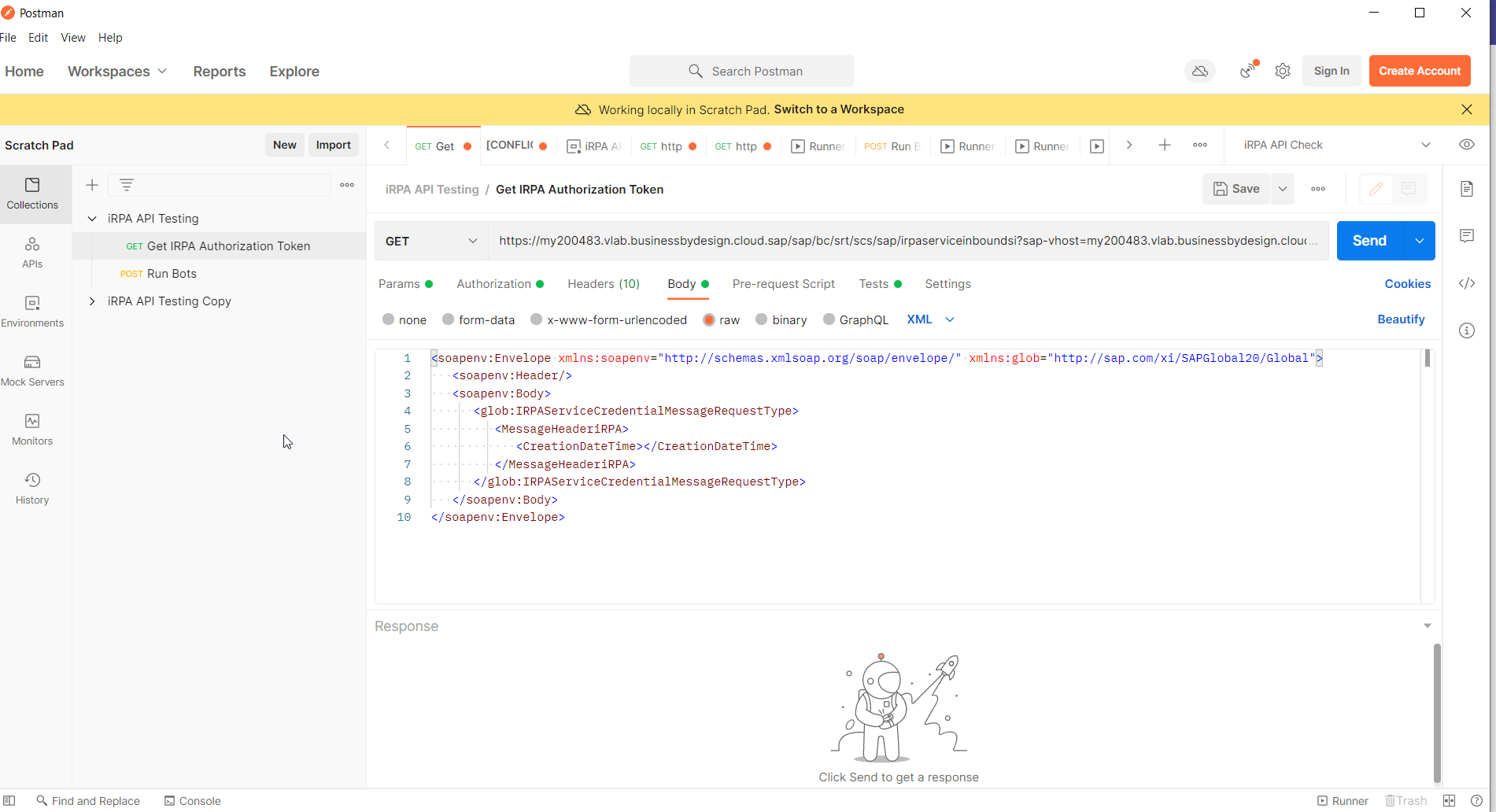This screenshot has height=812, width=1496.
Task: Open the documentation pane icon
Action: [1467, 189]
